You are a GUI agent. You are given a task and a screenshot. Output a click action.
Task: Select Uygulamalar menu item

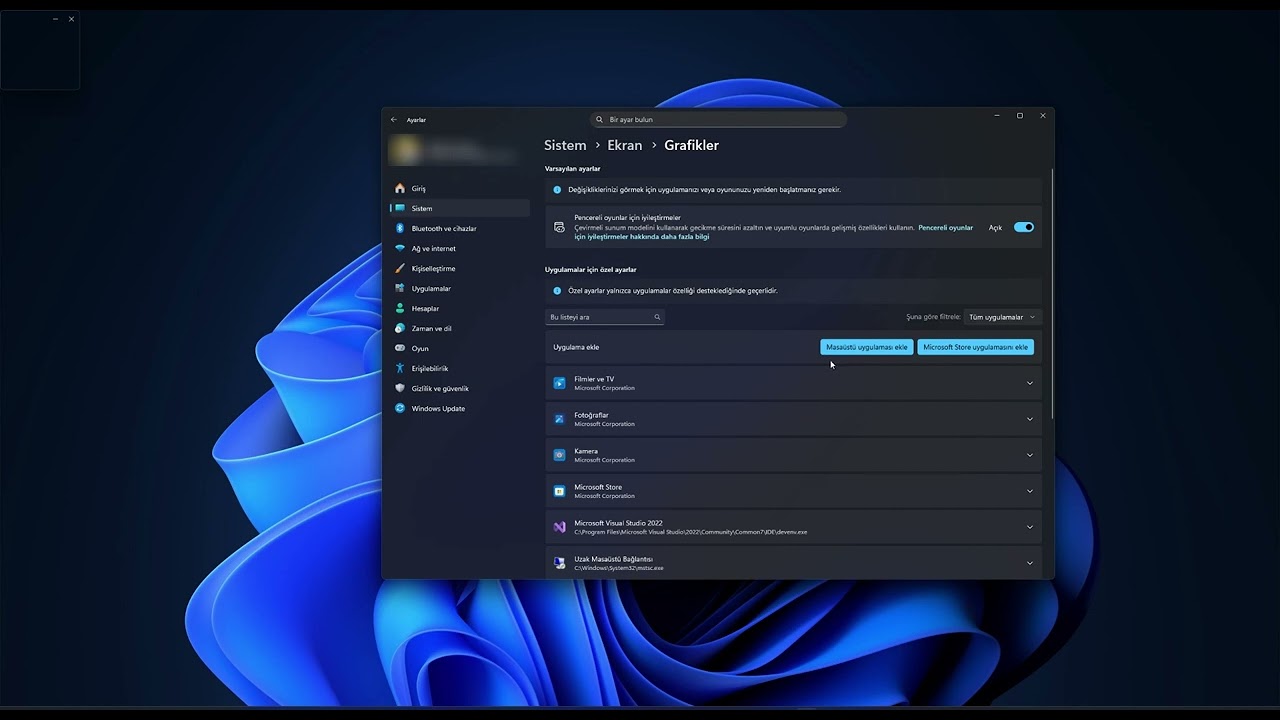coord(460,288)
